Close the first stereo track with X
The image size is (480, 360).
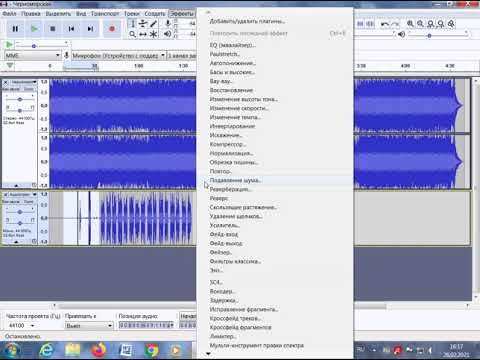pyautogui.click(x=5, y=82)
